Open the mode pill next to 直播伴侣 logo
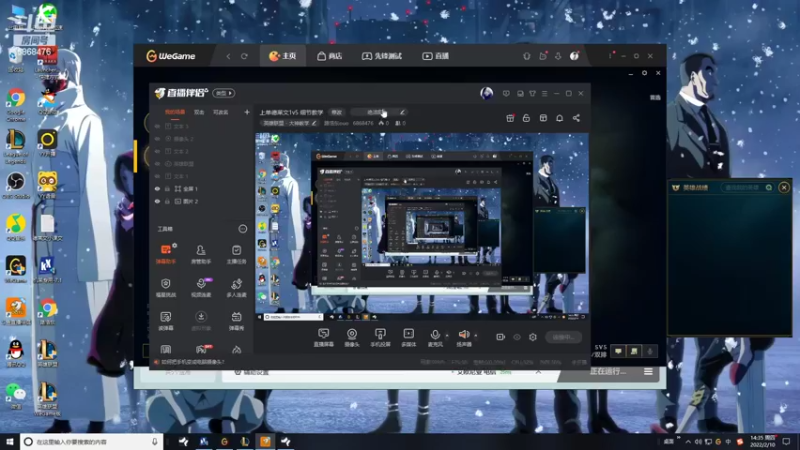Image resolution: width=800 pixels, height=450 pixels. (x=223, y=93)
